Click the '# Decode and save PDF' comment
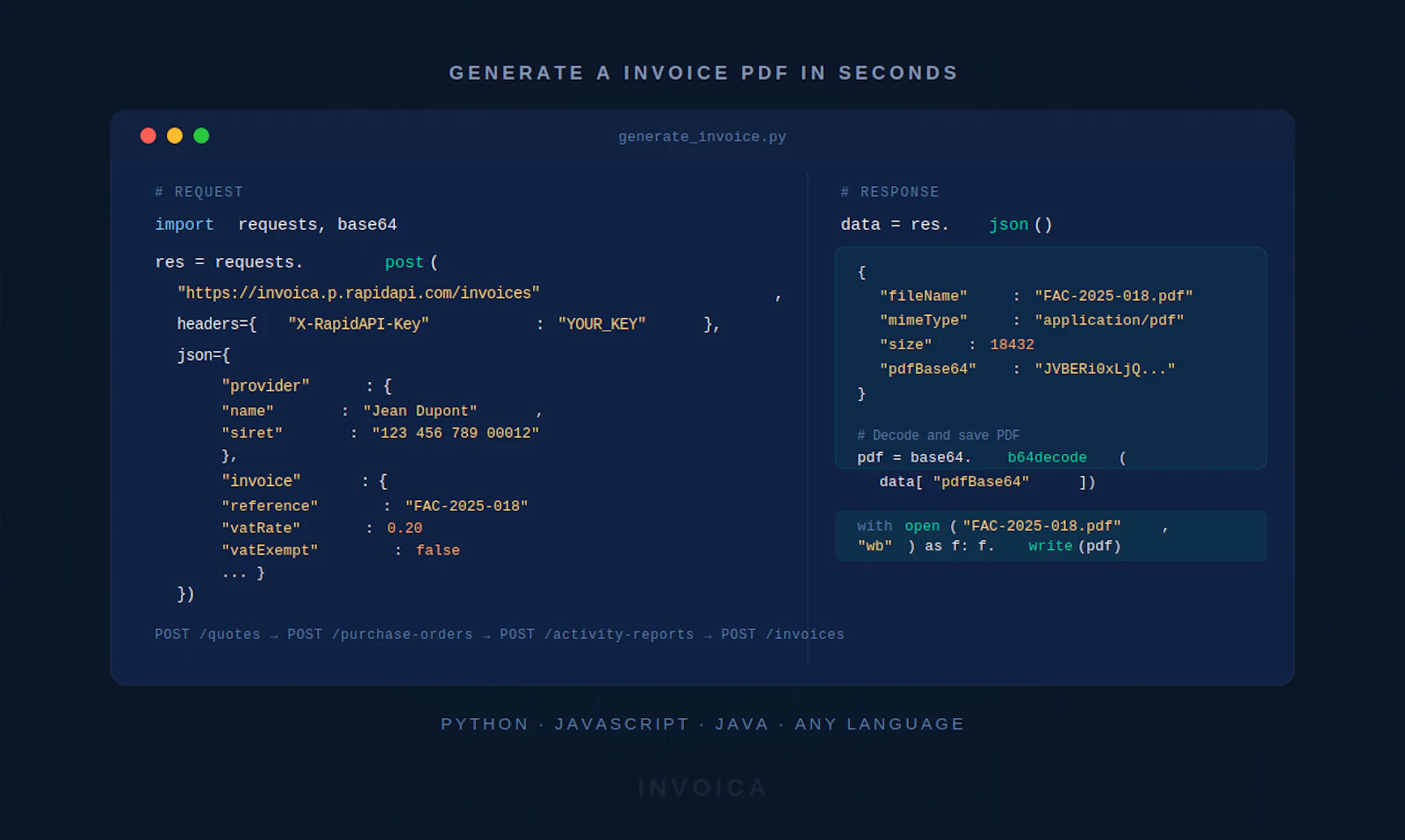This screenshot has width=1405, height=840. click(x=938, y=435)
